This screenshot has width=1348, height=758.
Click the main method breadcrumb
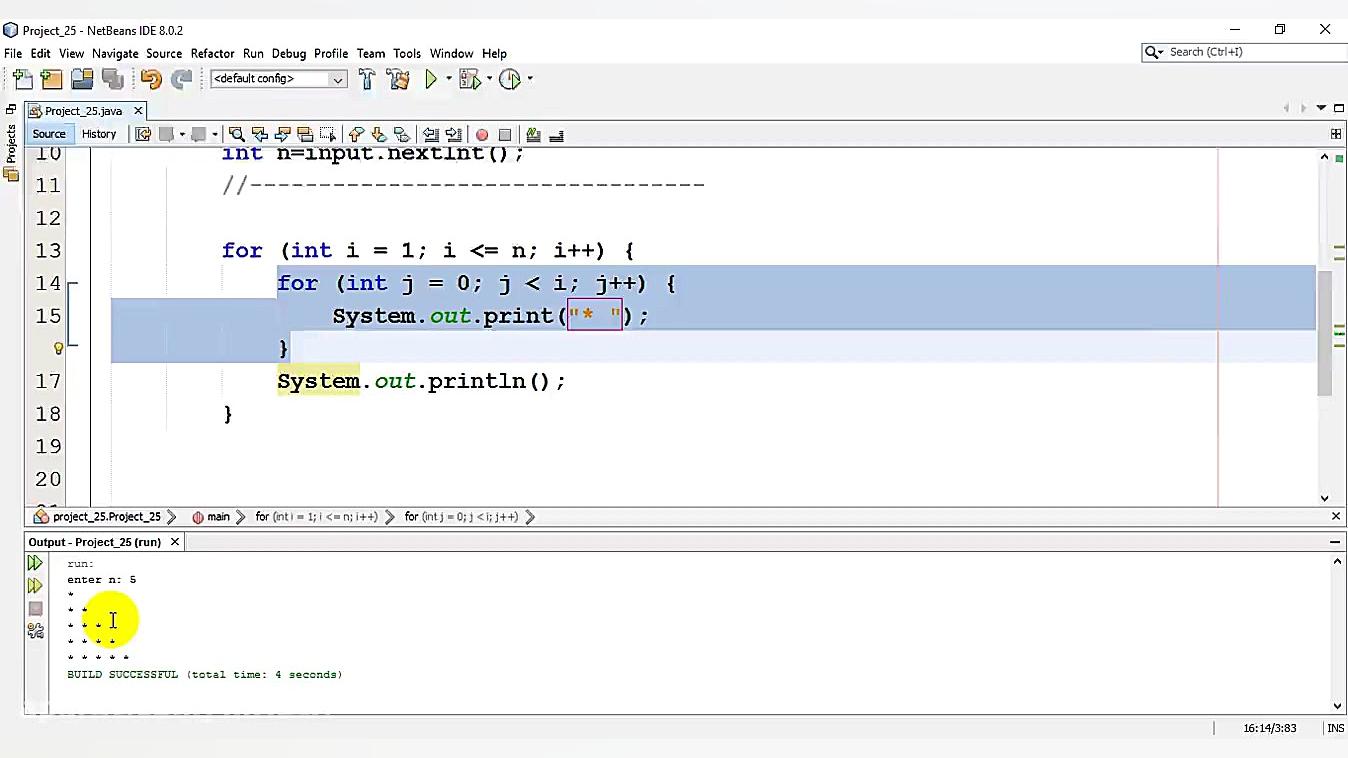pyautogui.click(x=211, y=517)
